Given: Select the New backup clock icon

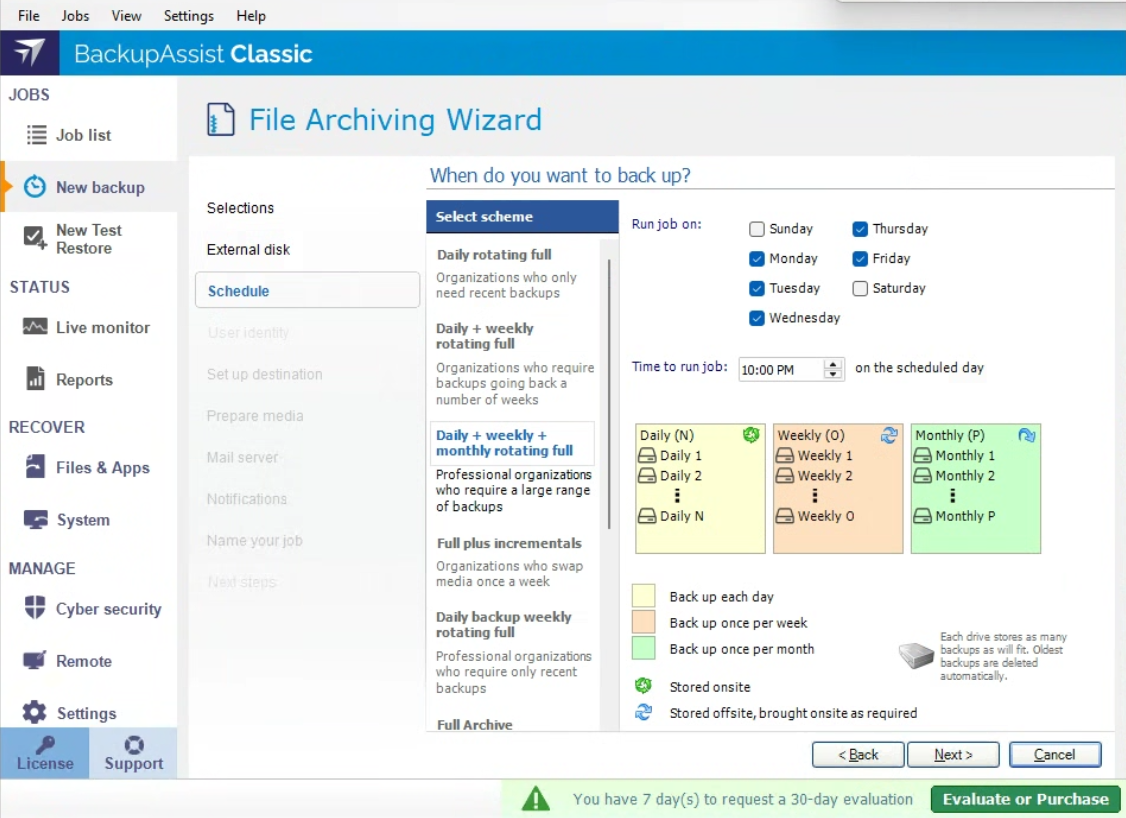Looking at the screenshot, I should pos(35,187).
